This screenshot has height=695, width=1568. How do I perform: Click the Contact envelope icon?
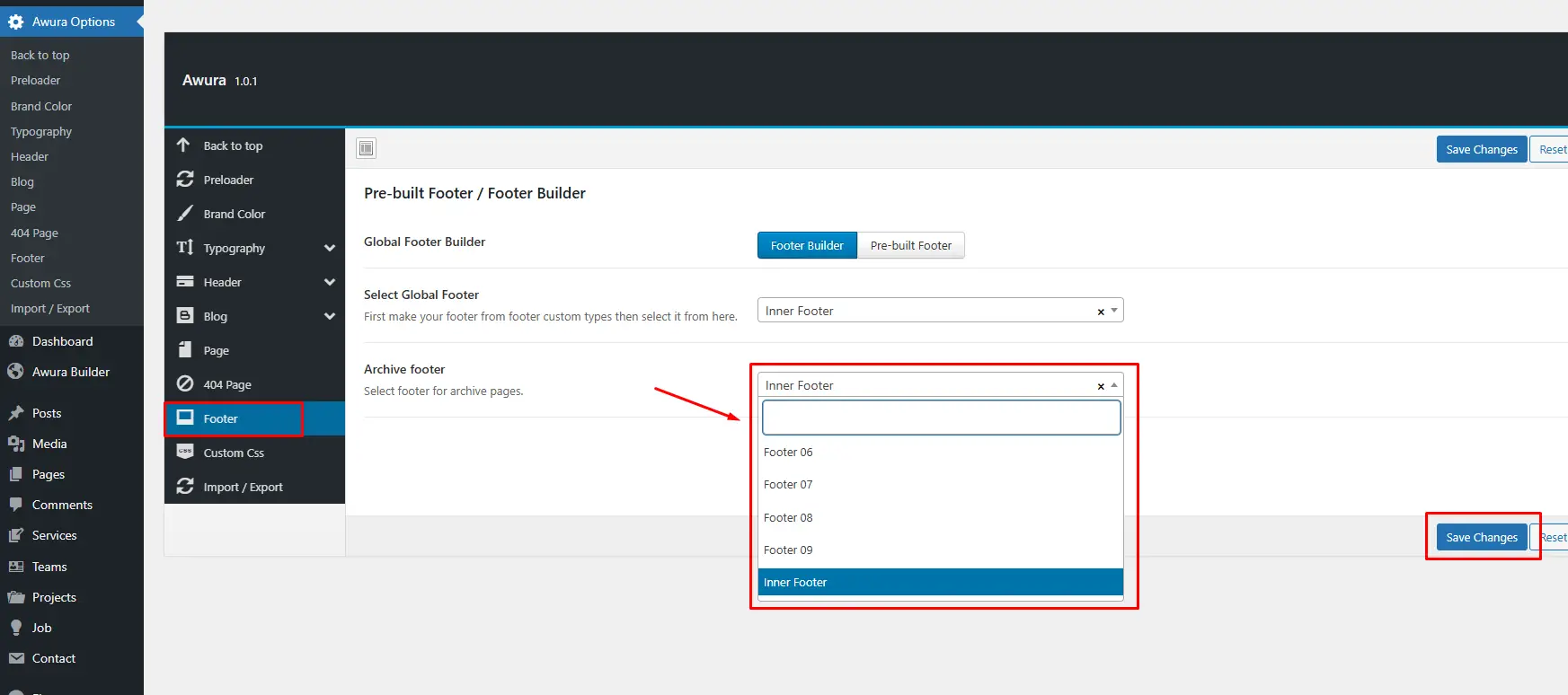pyautogui.click(x=16, y=658)
